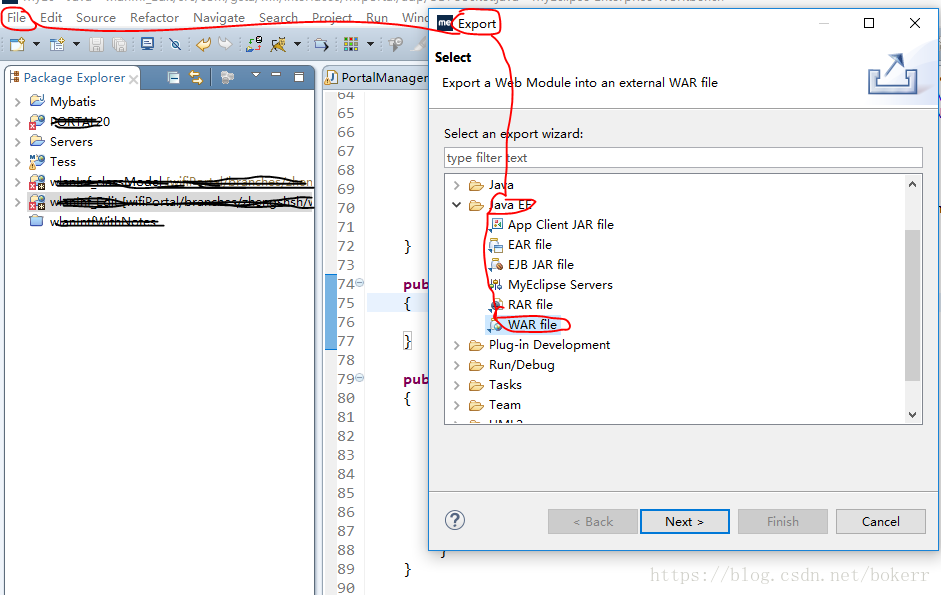The width and height of the screenshot is (941, 595).
Task: Select EJB JAR file export option
Action: click(x=541, y=264)
